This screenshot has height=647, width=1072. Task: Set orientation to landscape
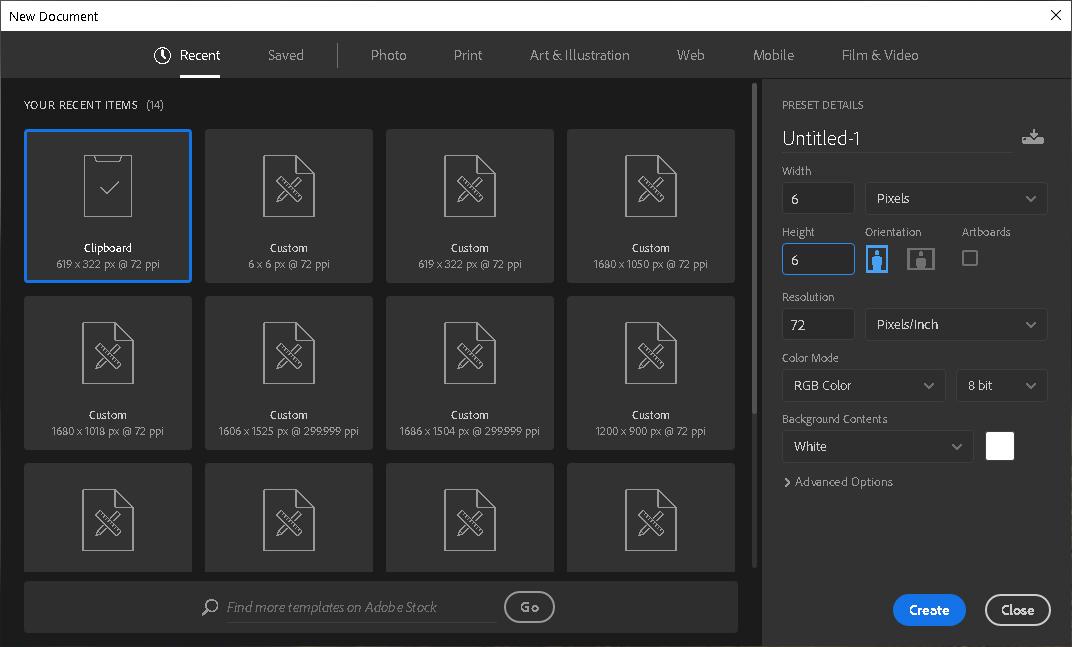coord(921,259)
